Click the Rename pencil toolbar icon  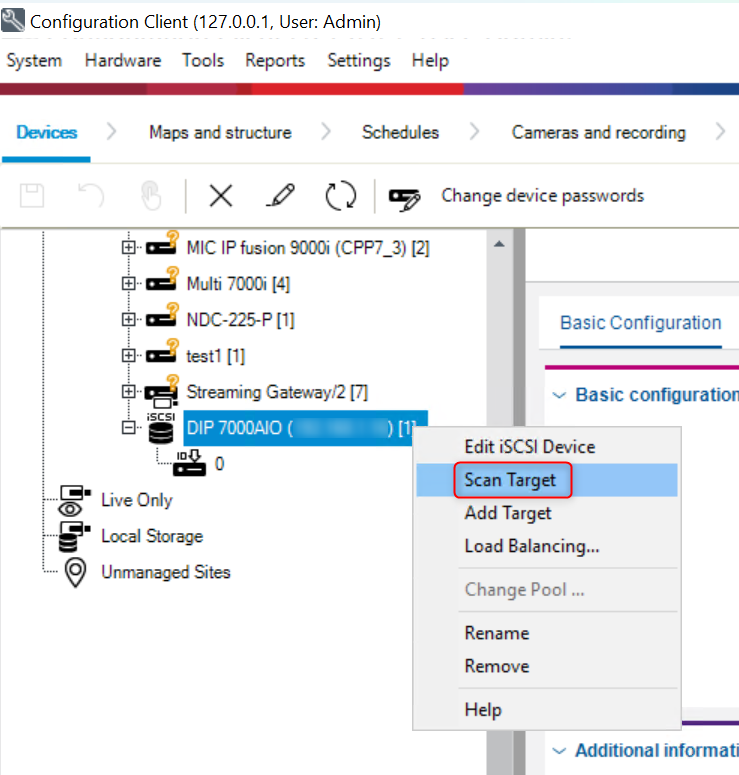point(280,196)
